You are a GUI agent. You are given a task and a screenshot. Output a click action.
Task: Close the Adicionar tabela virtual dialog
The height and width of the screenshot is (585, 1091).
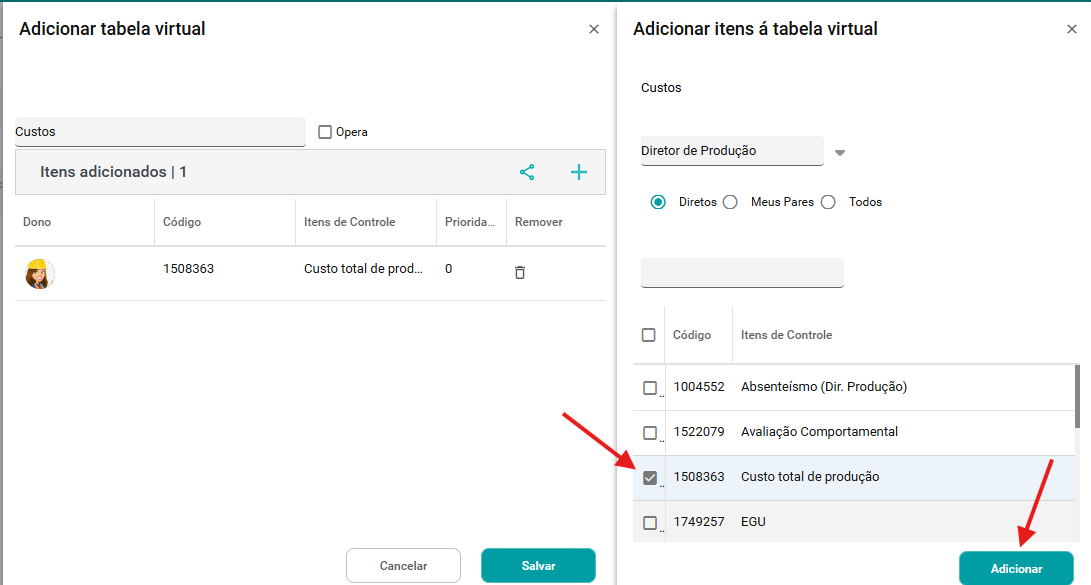click(x=594, y=29)
